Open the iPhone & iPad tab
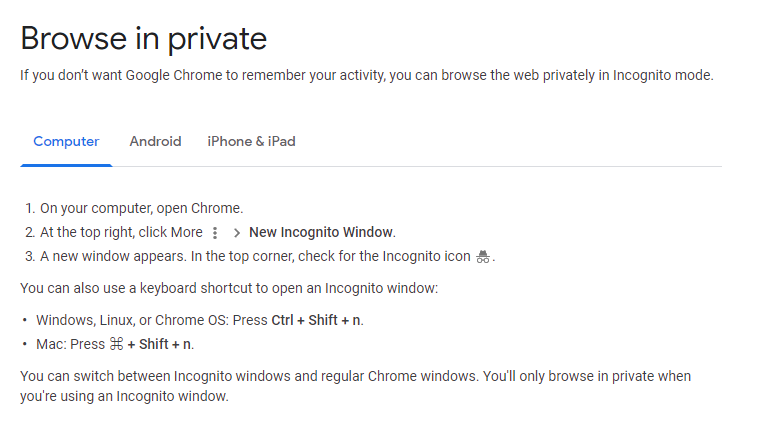 (251, 141)
